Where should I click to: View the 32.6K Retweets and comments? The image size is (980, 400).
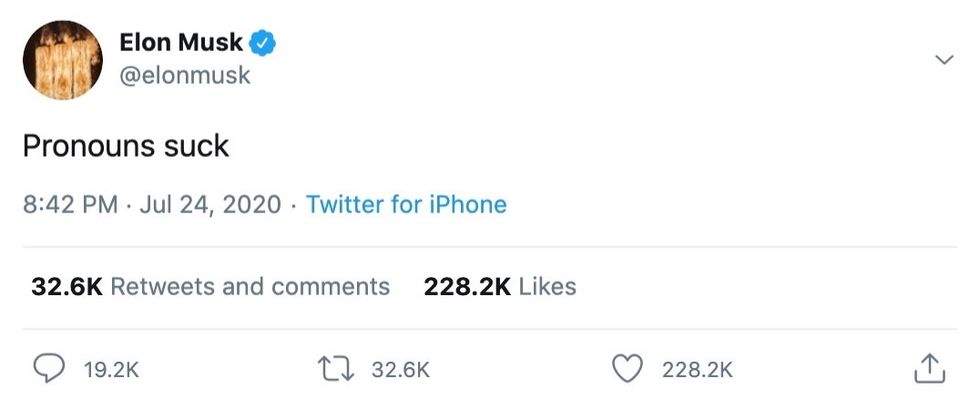(x=66, y=287)
